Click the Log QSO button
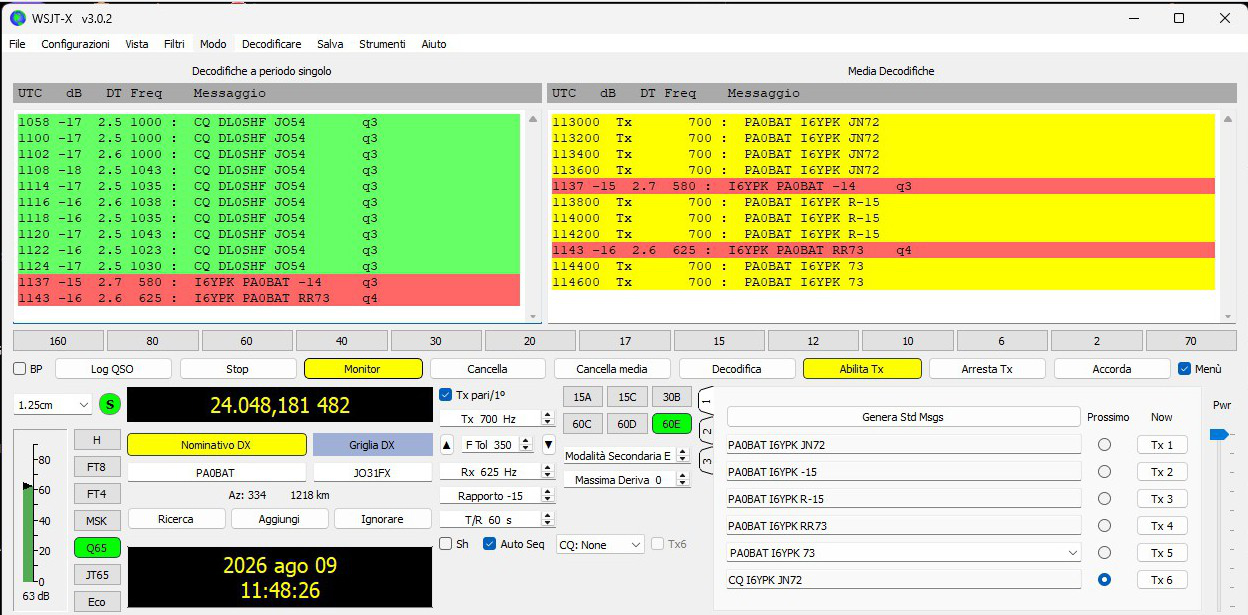The width and height of the screenshot is (1248, 615). [x=113, y=369]
